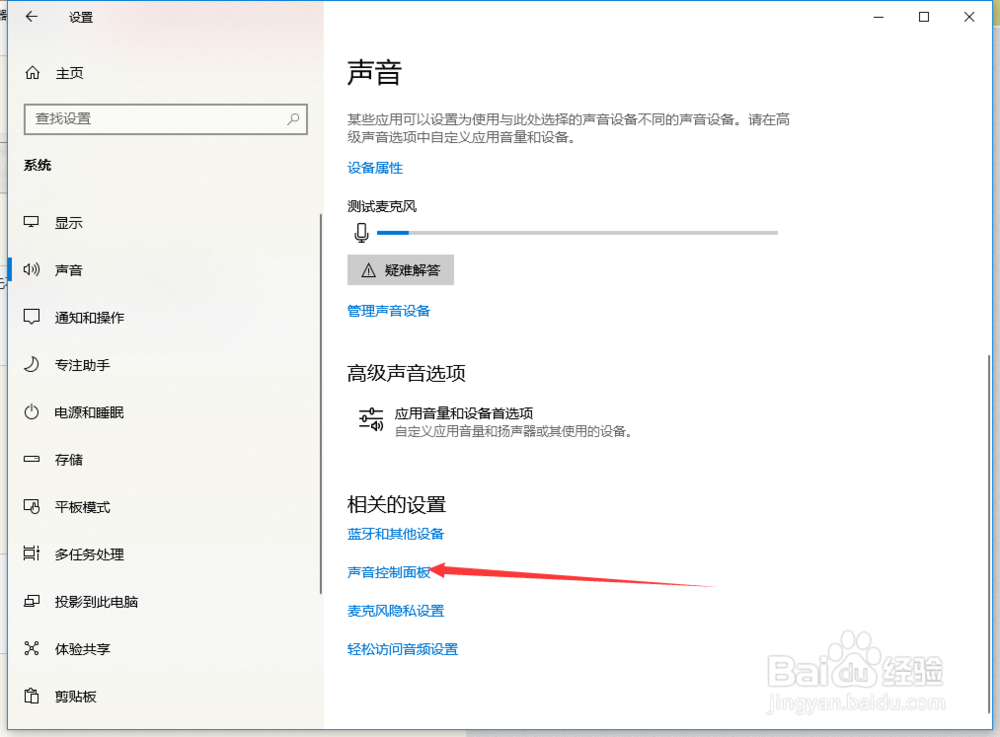
Task: Click the tablet icon for 平板模式
Action: click(x=31, y=506)
